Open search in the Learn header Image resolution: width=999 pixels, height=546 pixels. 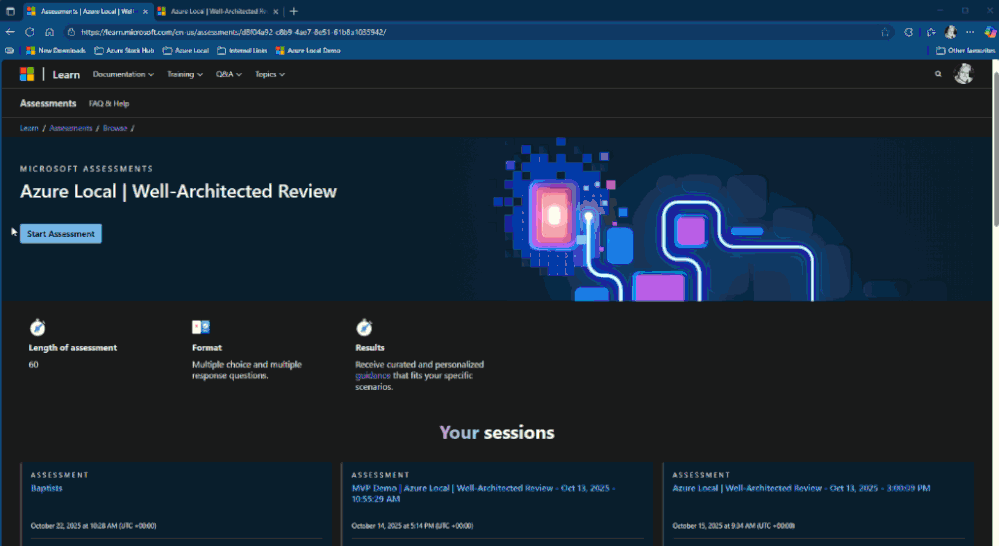tap(938, 74)
